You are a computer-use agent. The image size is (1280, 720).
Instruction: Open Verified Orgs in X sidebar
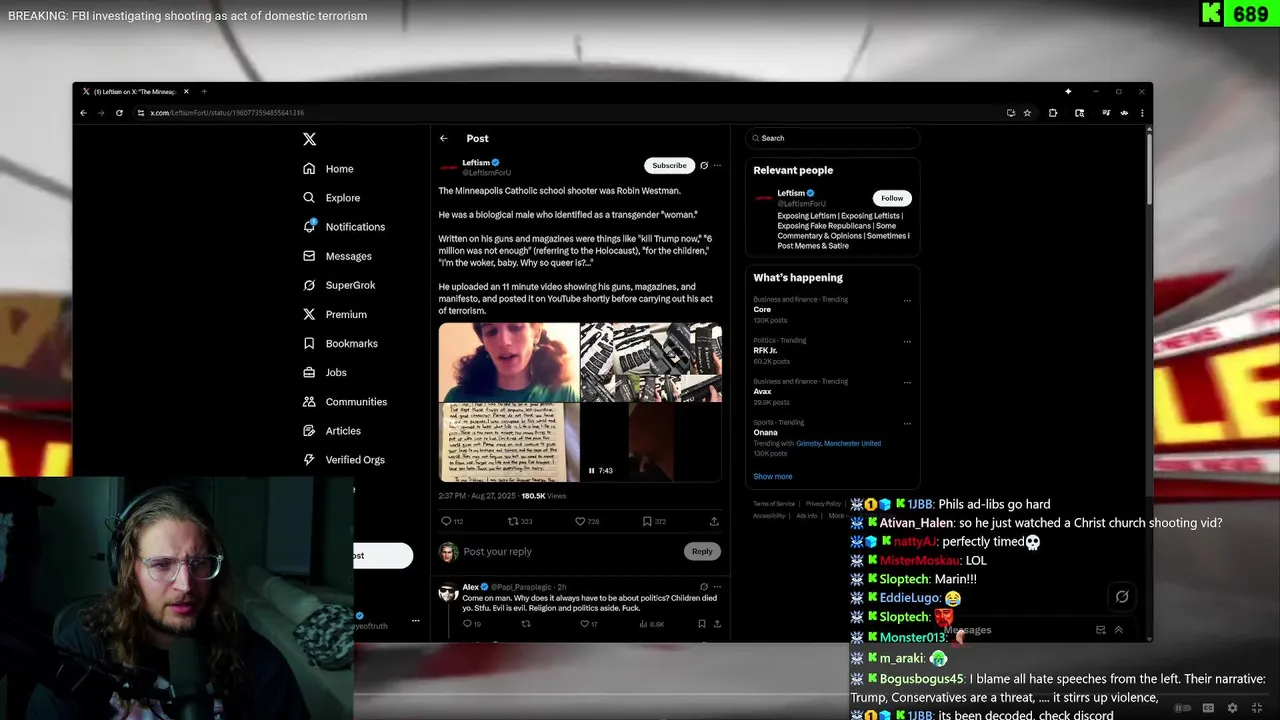pyautogui.click(x=344, y=460)
